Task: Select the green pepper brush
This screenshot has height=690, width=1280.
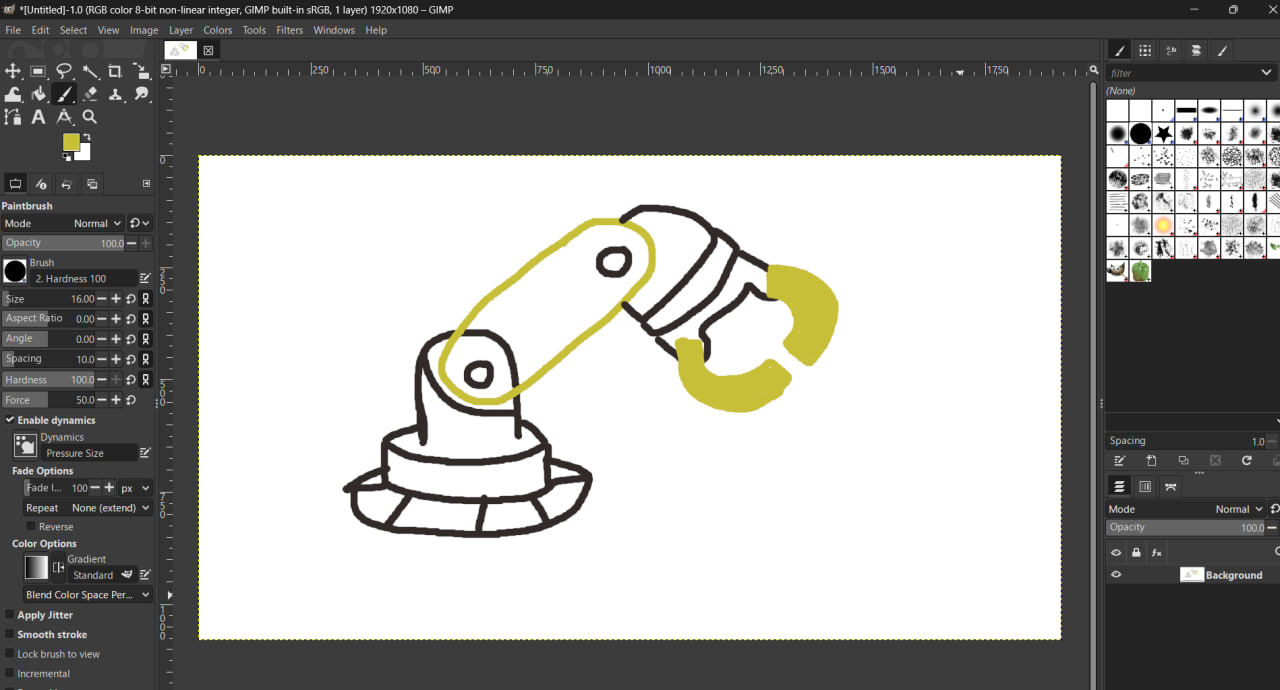Action: pyautogui.click(x=1140, y=271)
